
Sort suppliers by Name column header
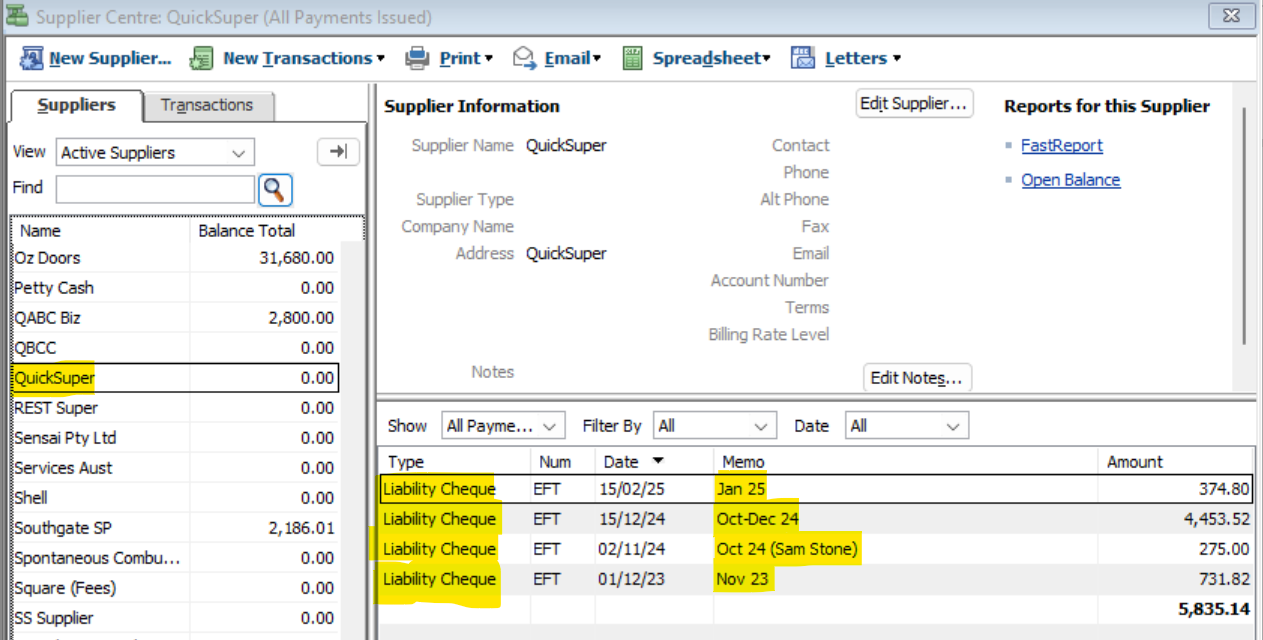click(100, 231)
